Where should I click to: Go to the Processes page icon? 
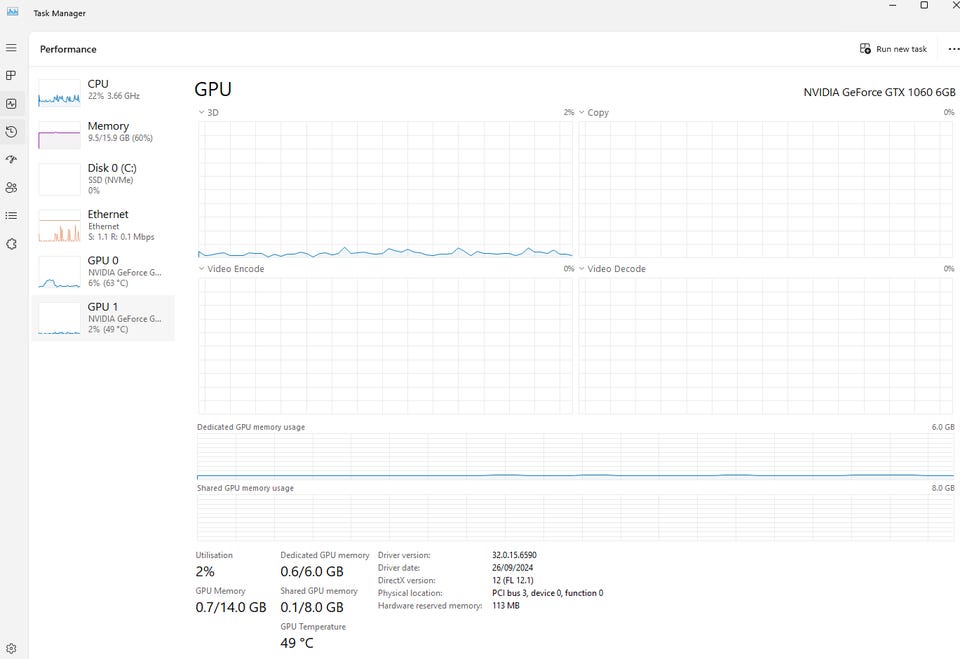click(11, 76)
